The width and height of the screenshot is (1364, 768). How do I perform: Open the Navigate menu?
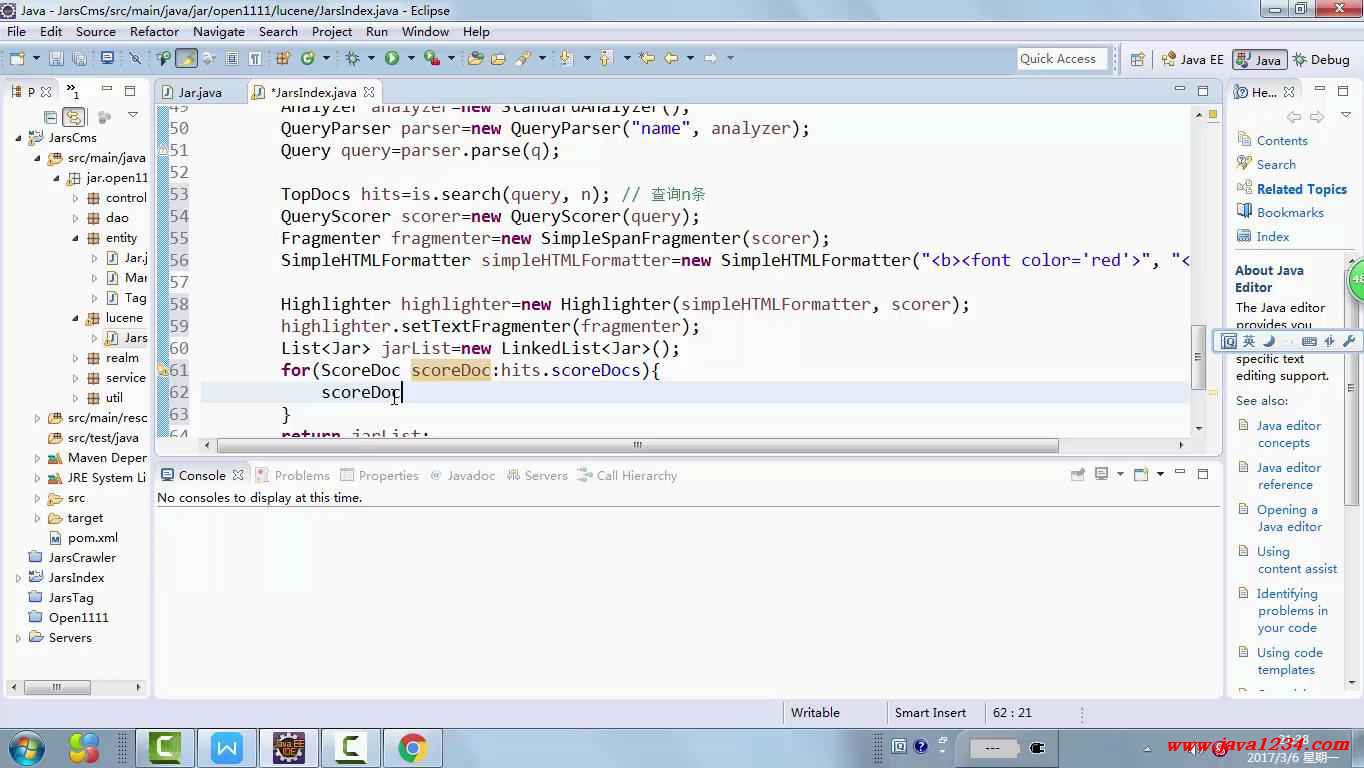click(x=219, y=31)
